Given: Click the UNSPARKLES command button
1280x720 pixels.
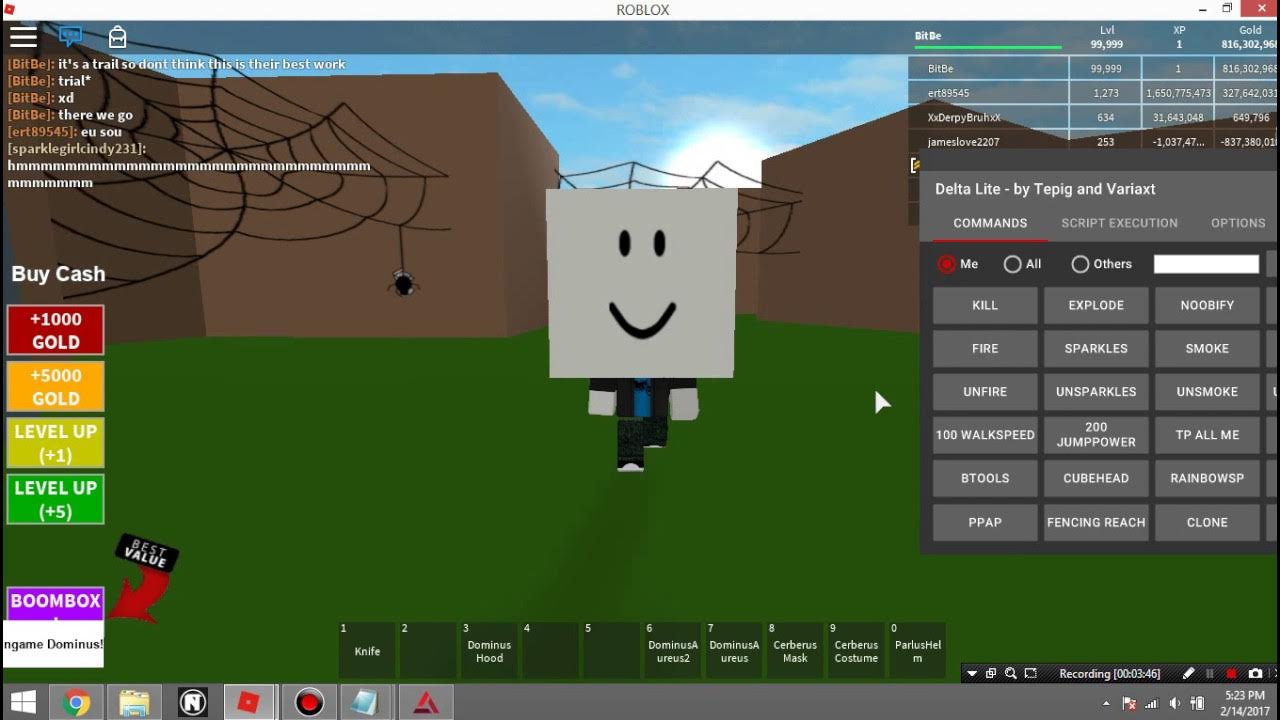Looking at the screenshot, I should click(x=1096, y=392).
